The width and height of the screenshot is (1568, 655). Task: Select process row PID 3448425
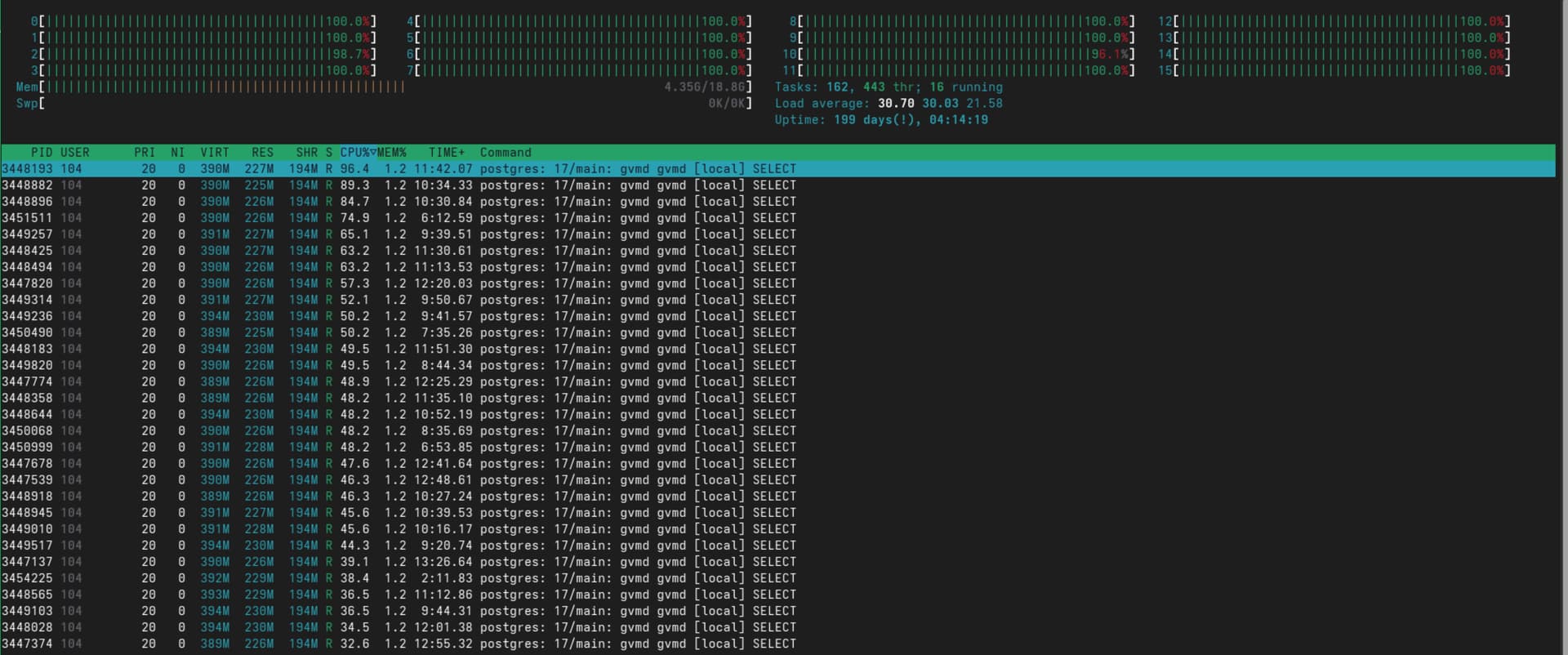pos(777,251)
